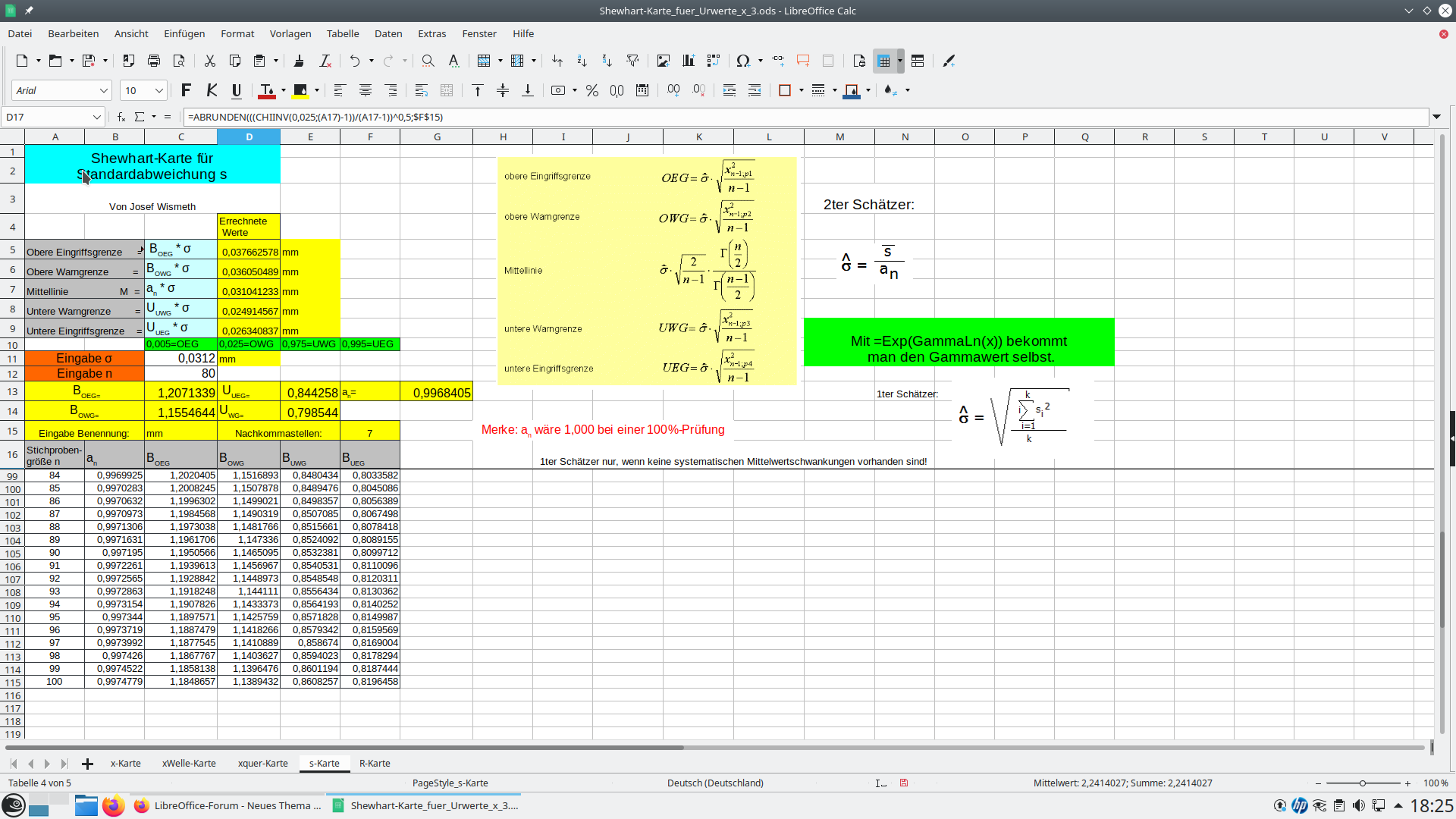
Task: Toggle Align left
Action: (339, 90)
